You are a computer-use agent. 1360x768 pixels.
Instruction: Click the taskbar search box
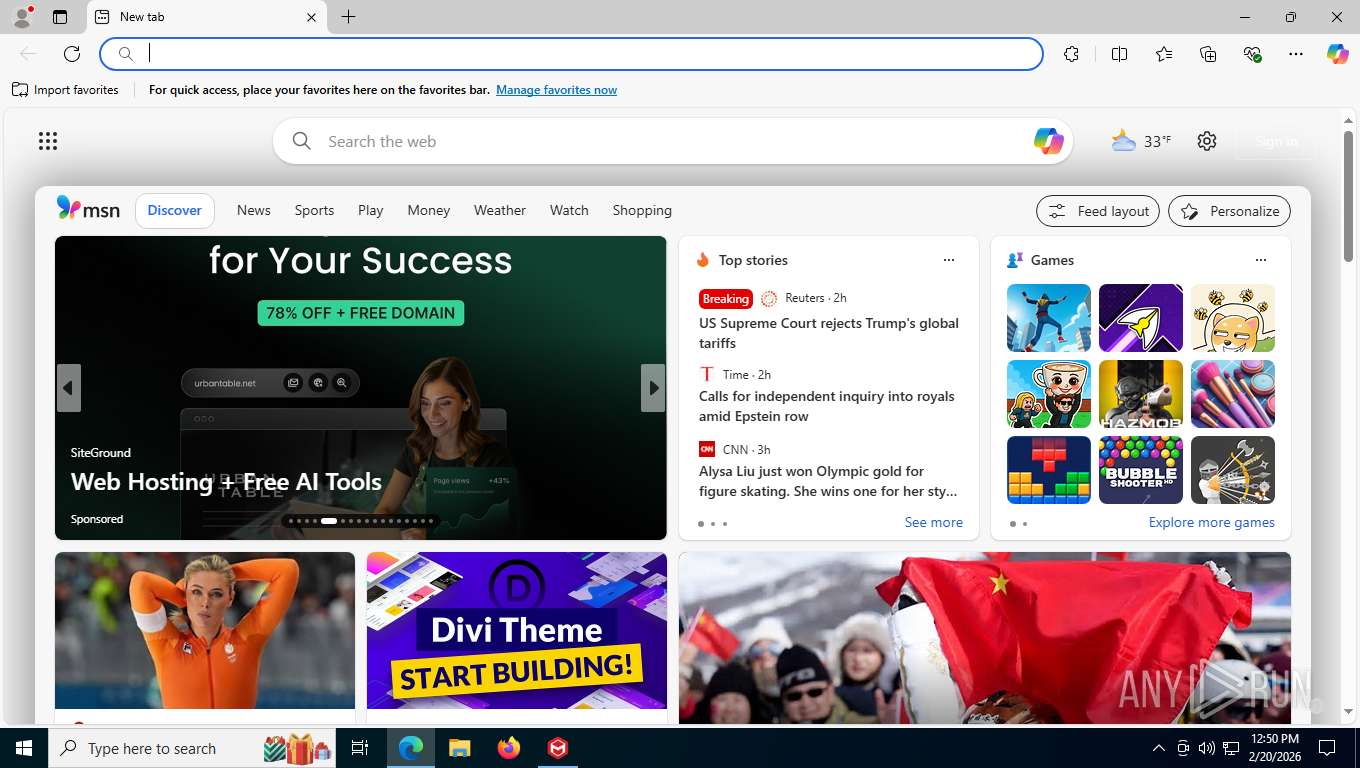pyautogui.click(x=193, y=748)
